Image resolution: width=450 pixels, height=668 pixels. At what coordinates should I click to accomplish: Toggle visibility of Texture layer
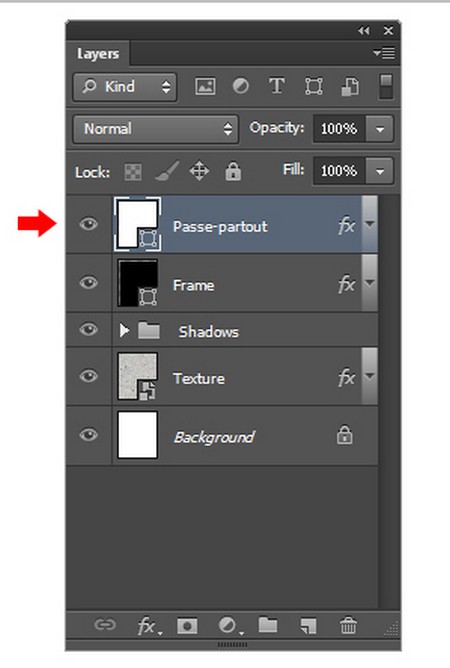[89, 376]
